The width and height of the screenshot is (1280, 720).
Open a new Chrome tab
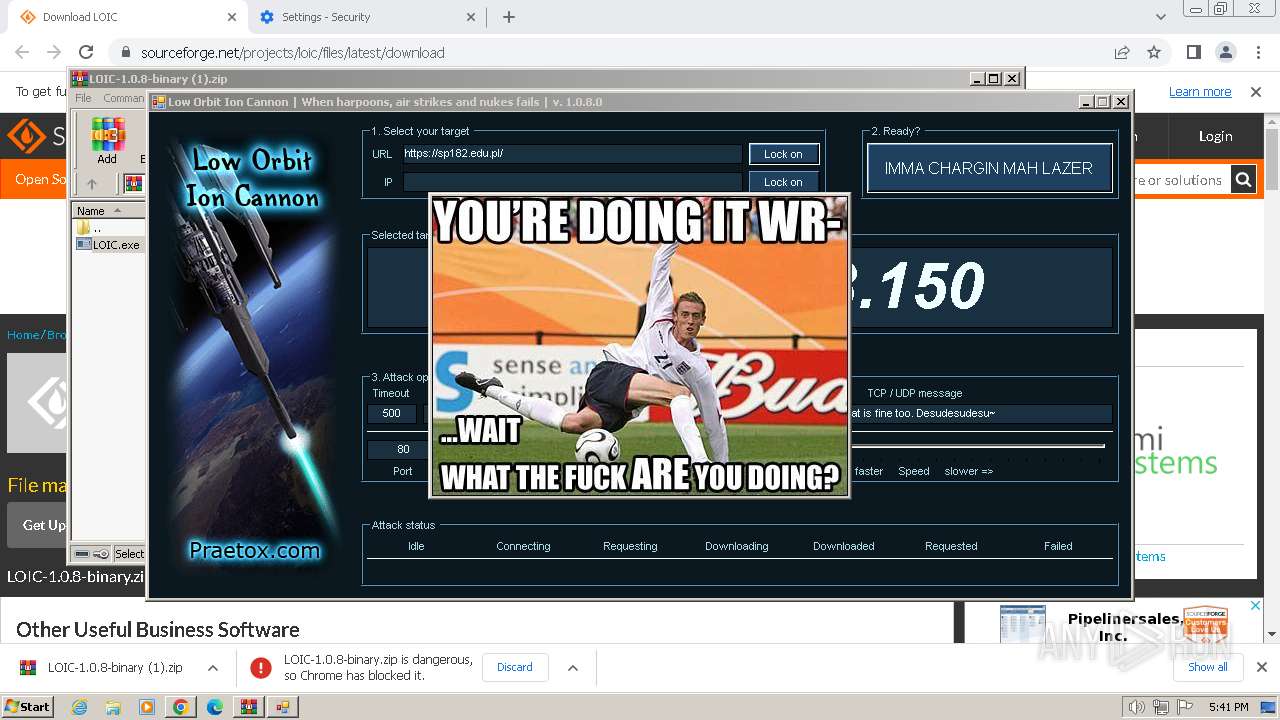508,17
